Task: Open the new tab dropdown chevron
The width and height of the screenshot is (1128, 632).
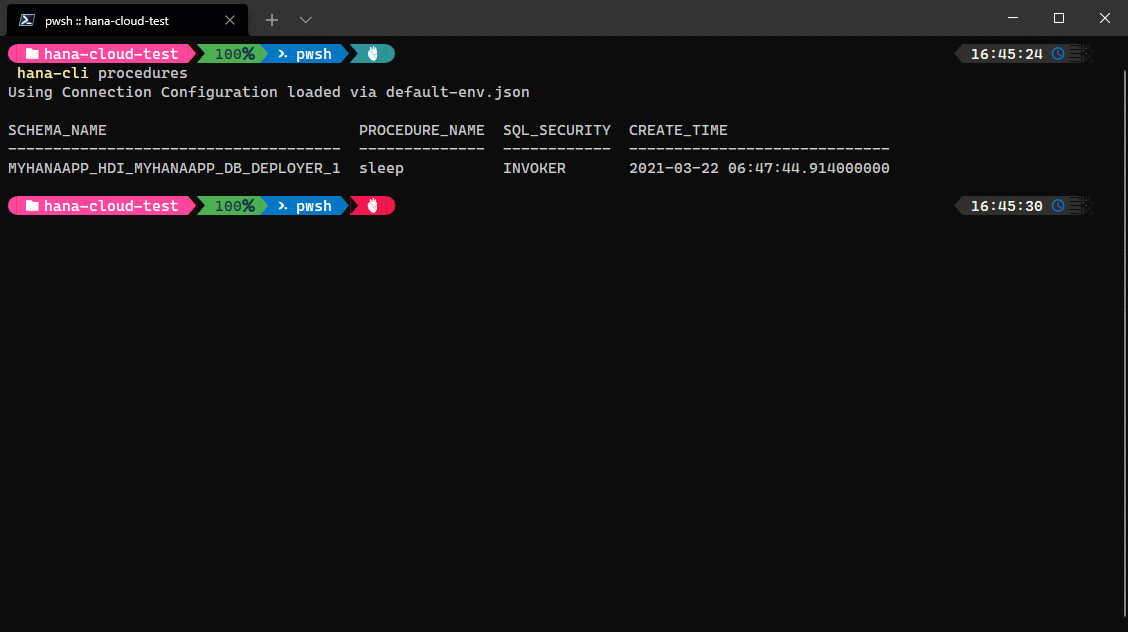Action: tap(305, 19)
